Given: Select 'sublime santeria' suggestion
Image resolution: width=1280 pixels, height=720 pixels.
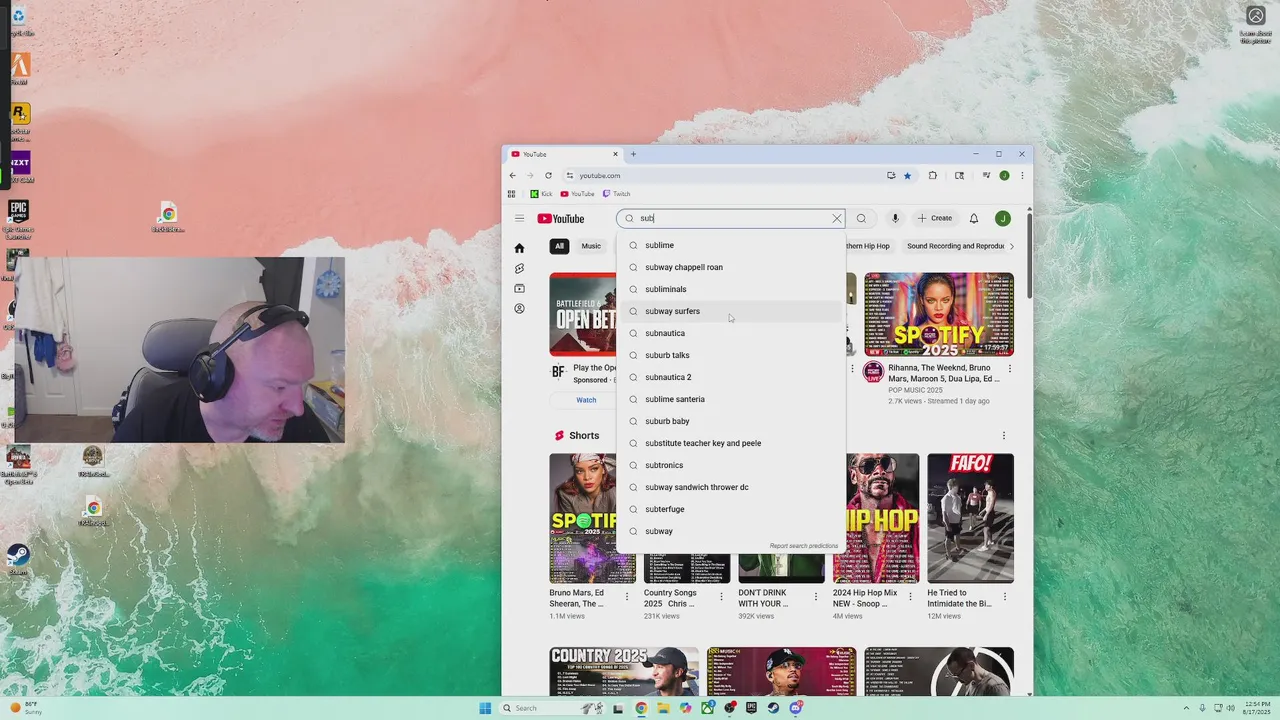Looking at the screenshot, I should tap(731, 399).
